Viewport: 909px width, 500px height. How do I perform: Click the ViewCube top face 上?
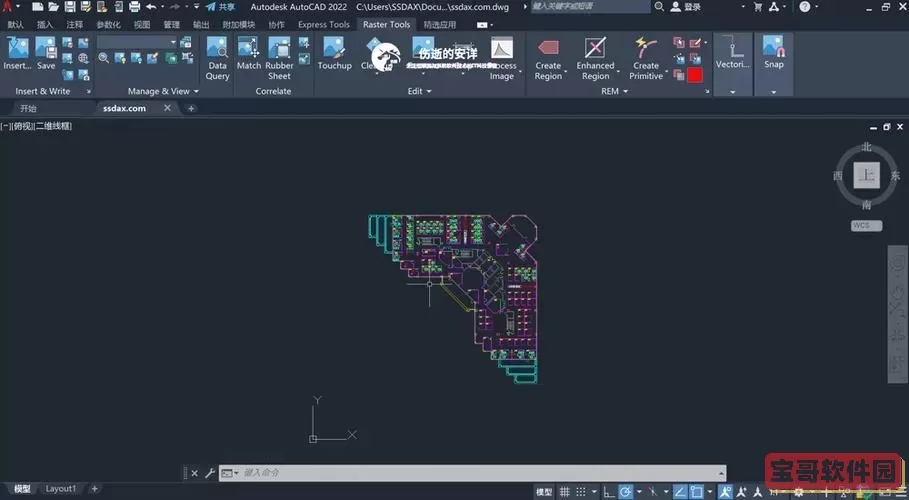point(867,175)
